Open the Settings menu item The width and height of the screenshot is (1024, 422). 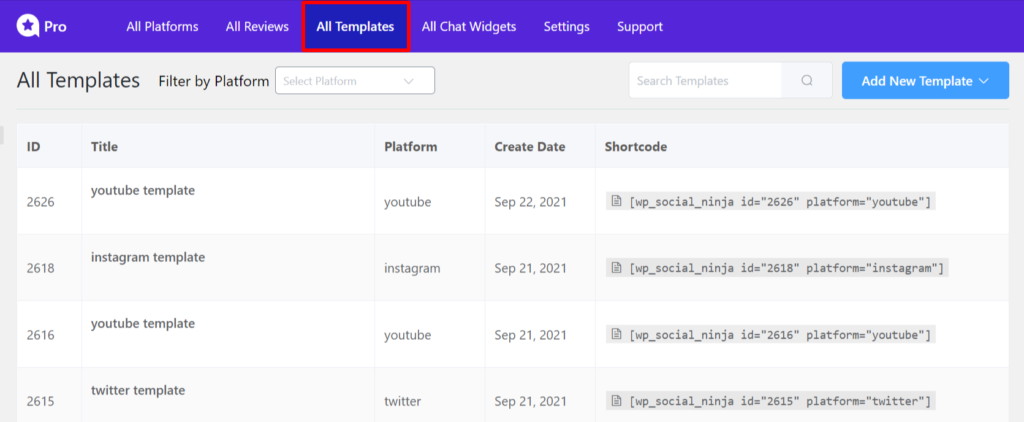pos(567,27)
